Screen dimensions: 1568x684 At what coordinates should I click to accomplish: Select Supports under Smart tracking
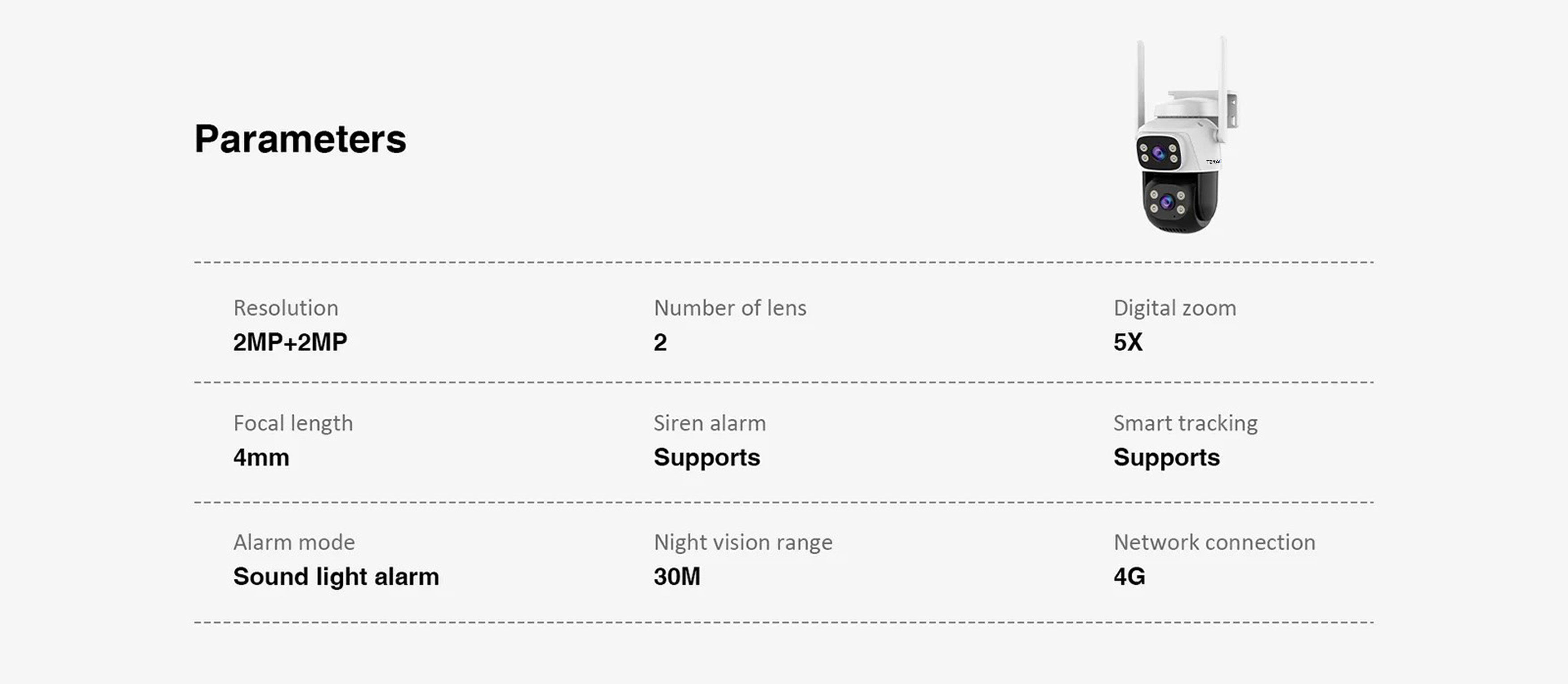1166,458
